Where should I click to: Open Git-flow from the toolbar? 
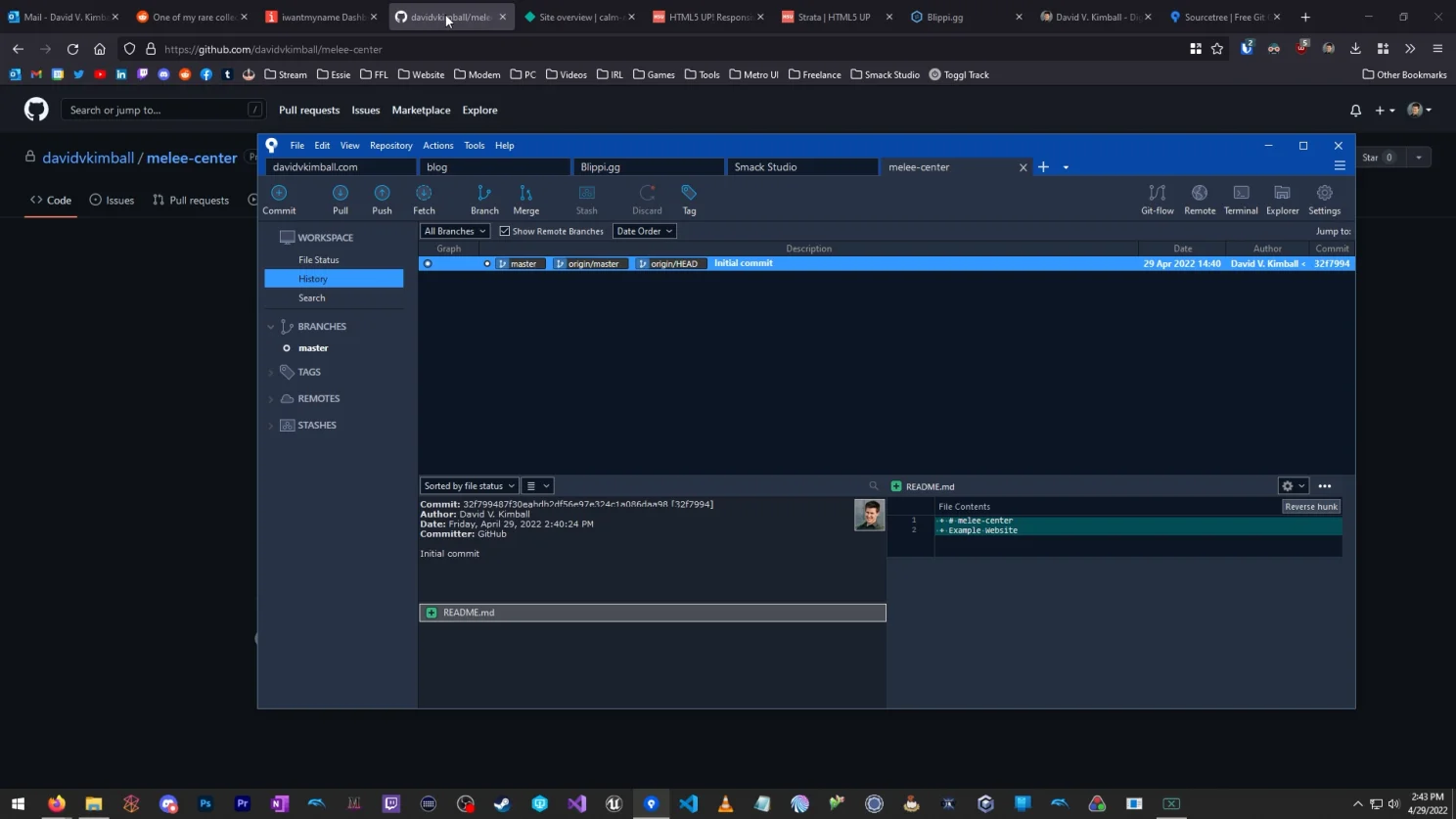tap(1157, 200)
